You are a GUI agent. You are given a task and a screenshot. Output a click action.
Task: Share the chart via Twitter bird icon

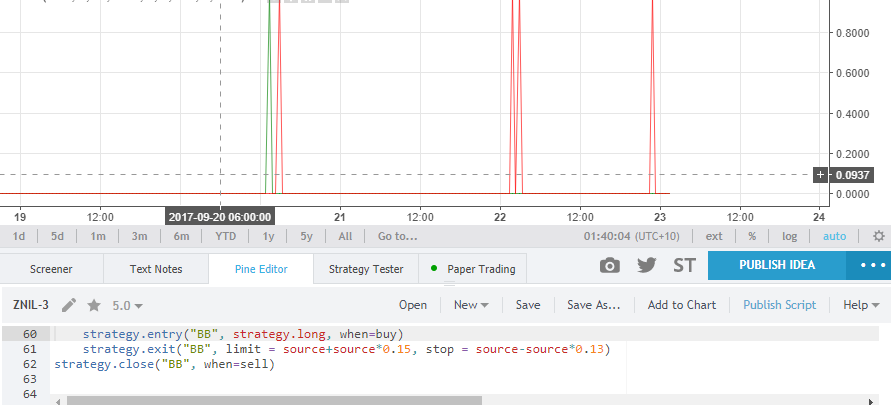point(647,265)
